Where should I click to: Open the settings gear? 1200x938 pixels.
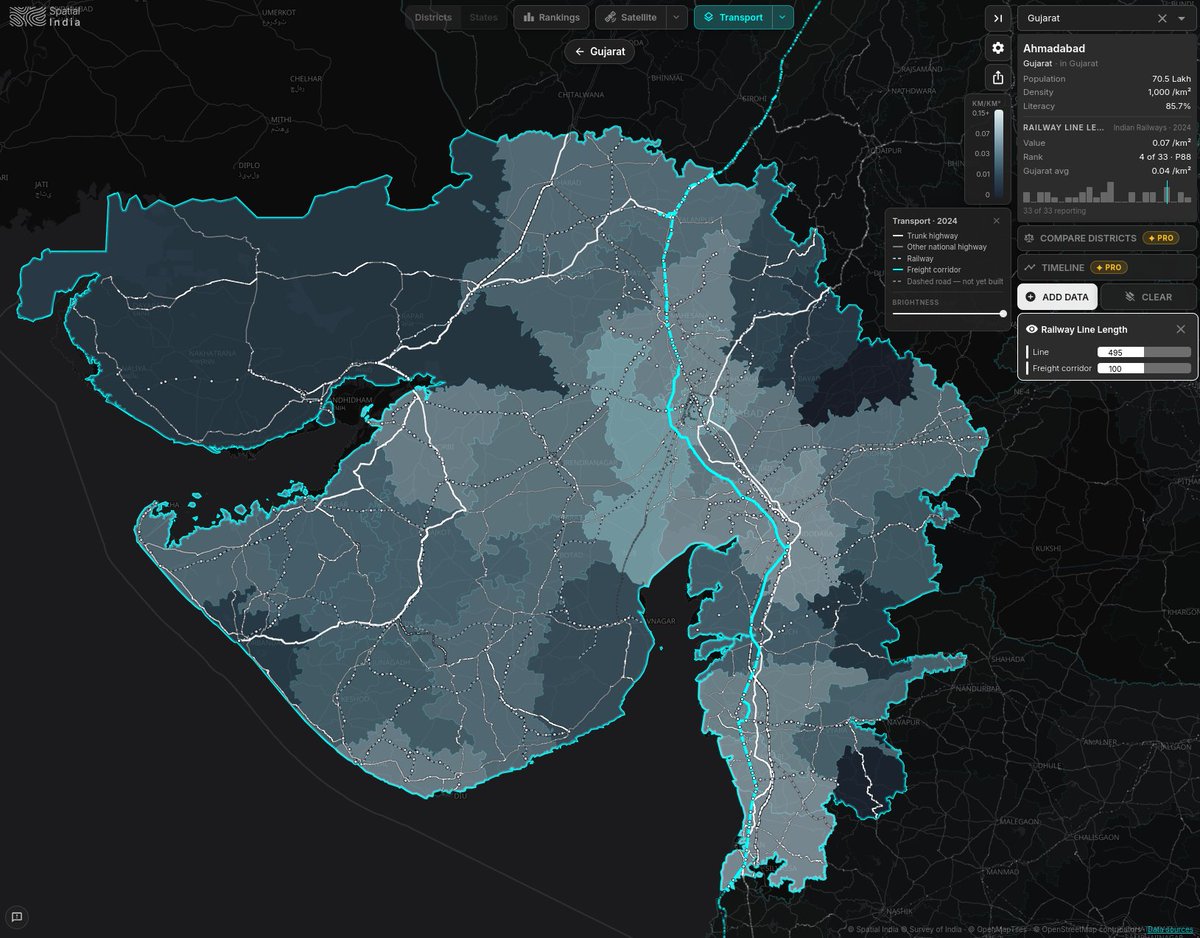[x=997, y=48]
